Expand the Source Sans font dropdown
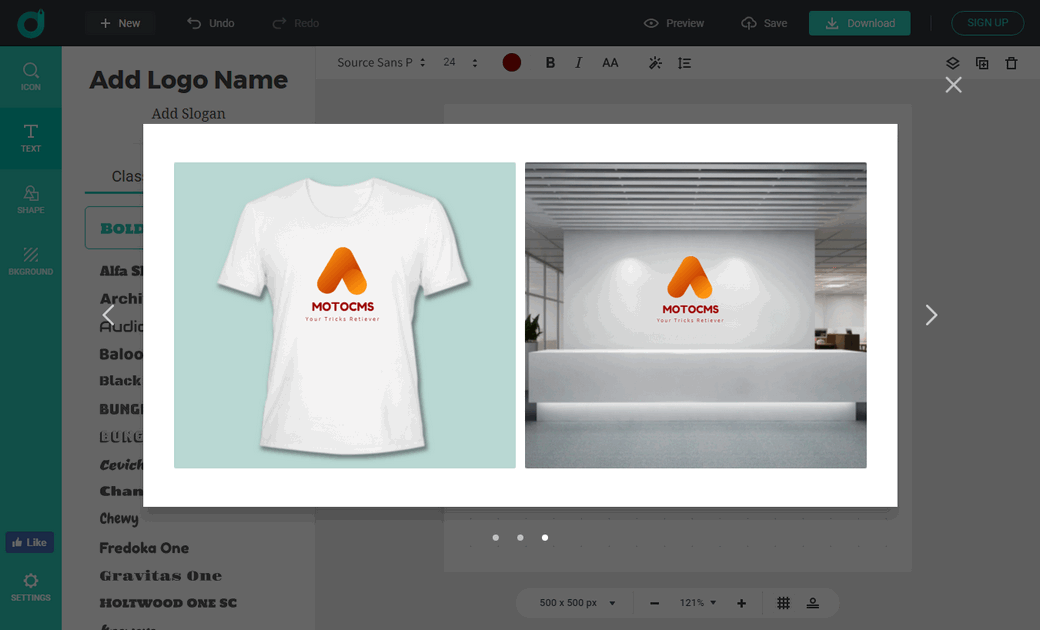Image resolution: width=1040 pixels, height=630 pixels. [381, 63]
